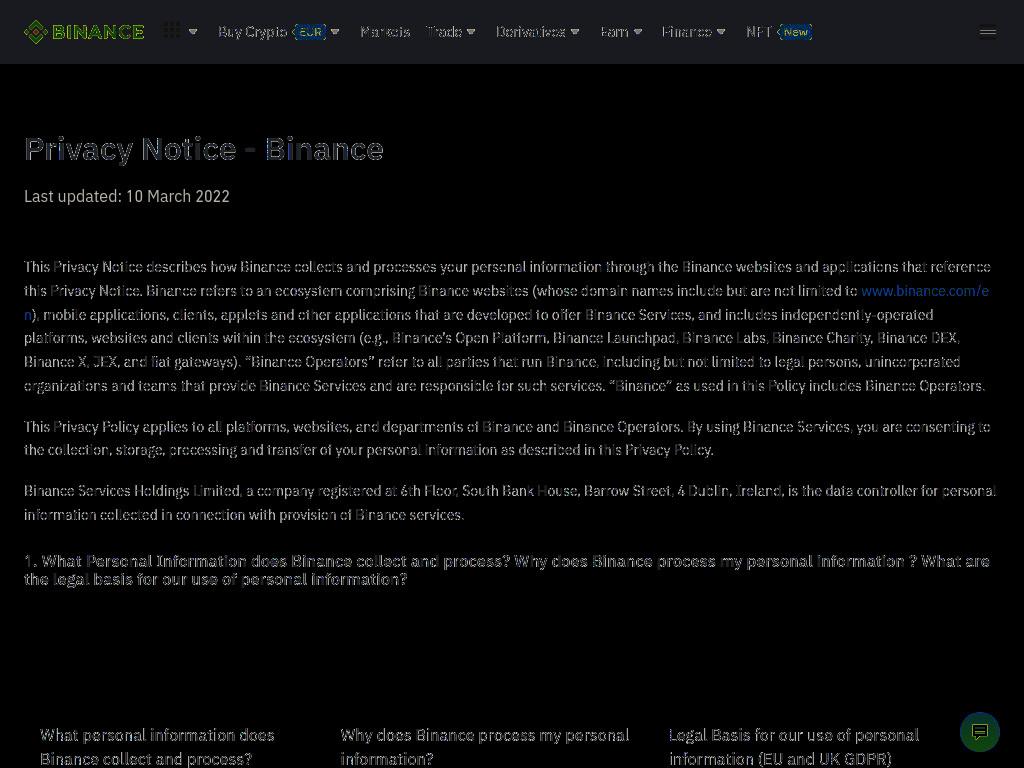Open the Derivatives menu
The width and height of the screenshot is (1024, 768).
point(530,32)
